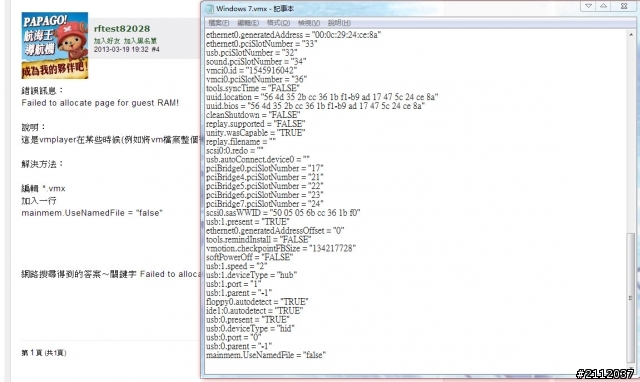This screenshot has width=640, height=382.
Task: Click the #4 post number link
Action: point(156,49)
